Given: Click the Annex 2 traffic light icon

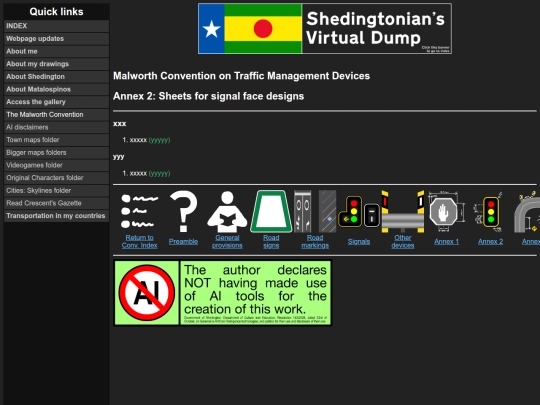Looking at the screenshot, I should [x=490, y=211].
